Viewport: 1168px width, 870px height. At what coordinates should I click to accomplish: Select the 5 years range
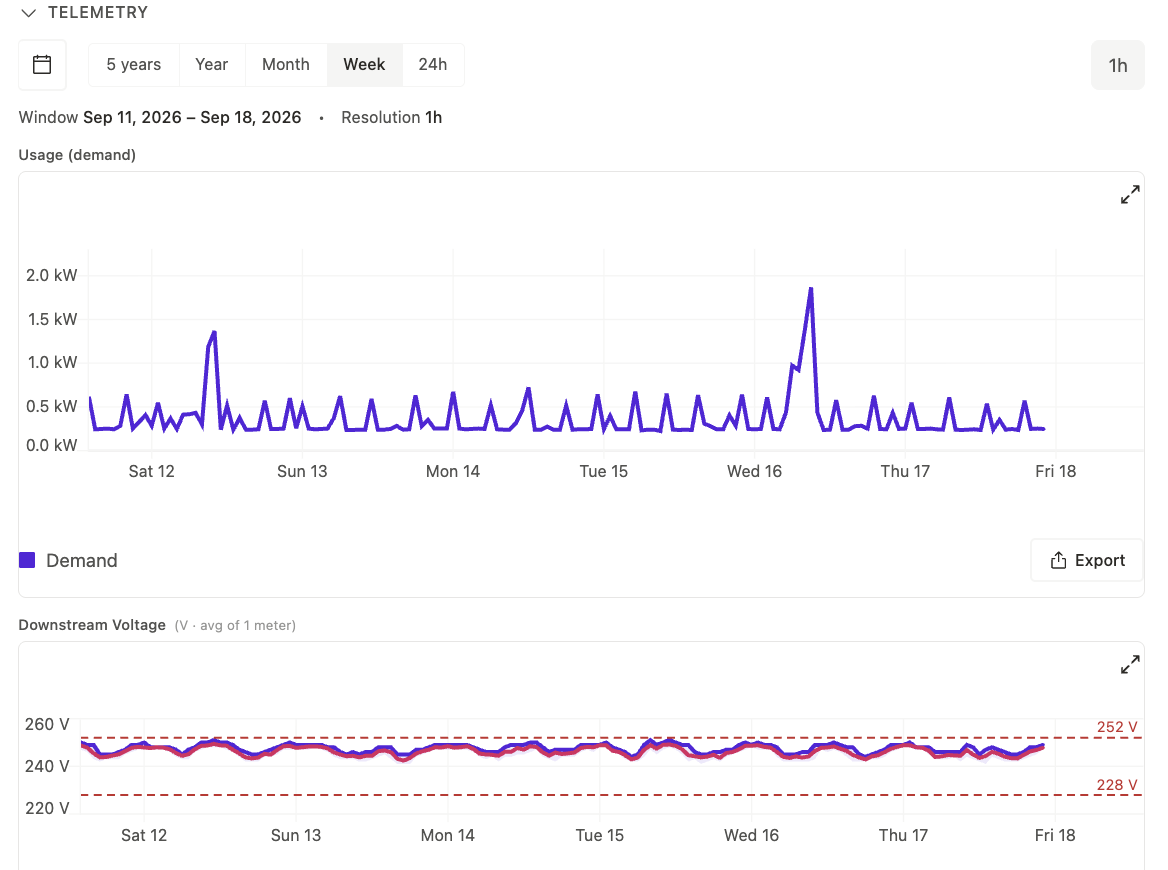(133, 65)
